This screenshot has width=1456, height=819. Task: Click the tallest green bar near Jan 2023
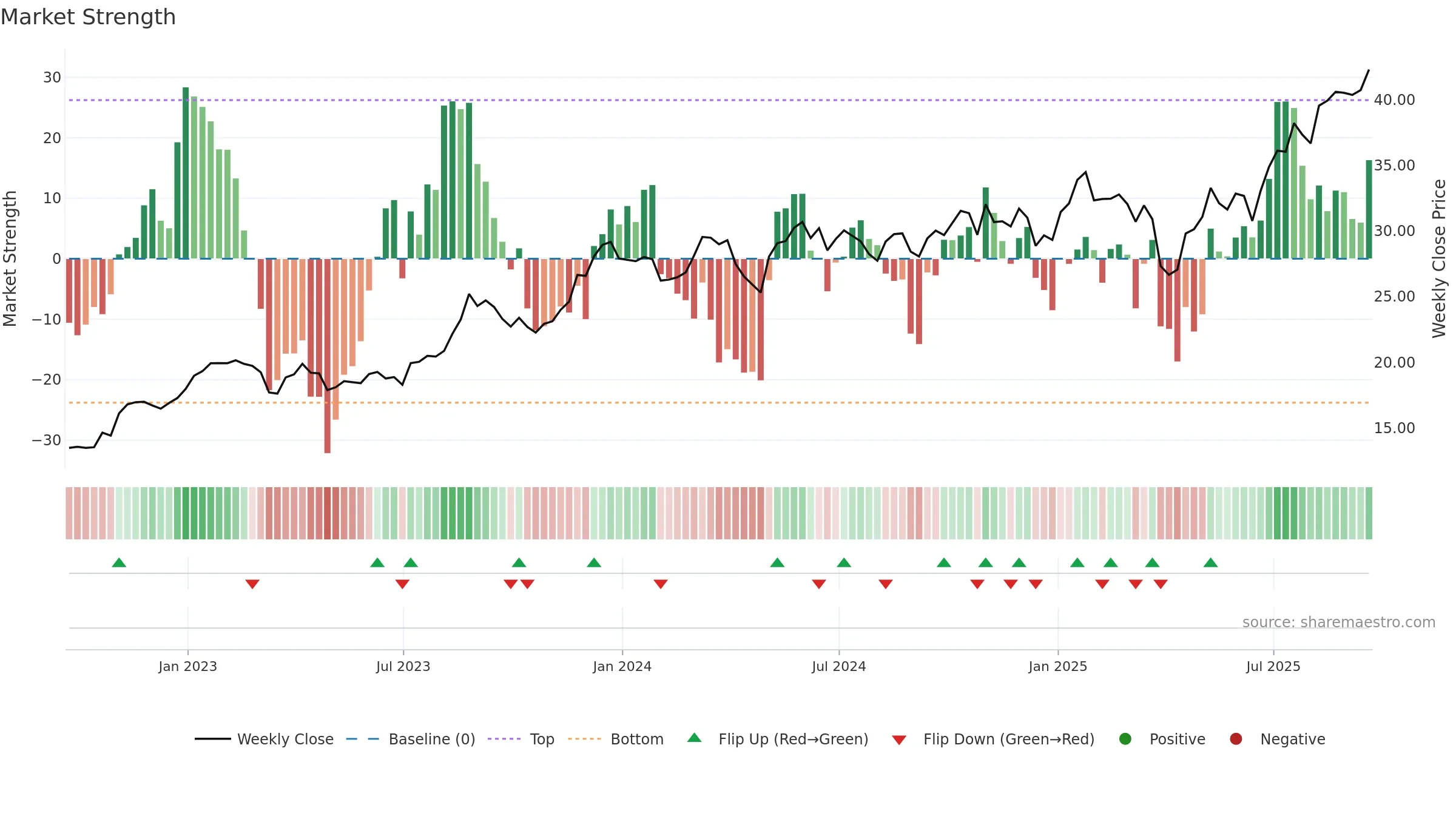coord(186,173)
